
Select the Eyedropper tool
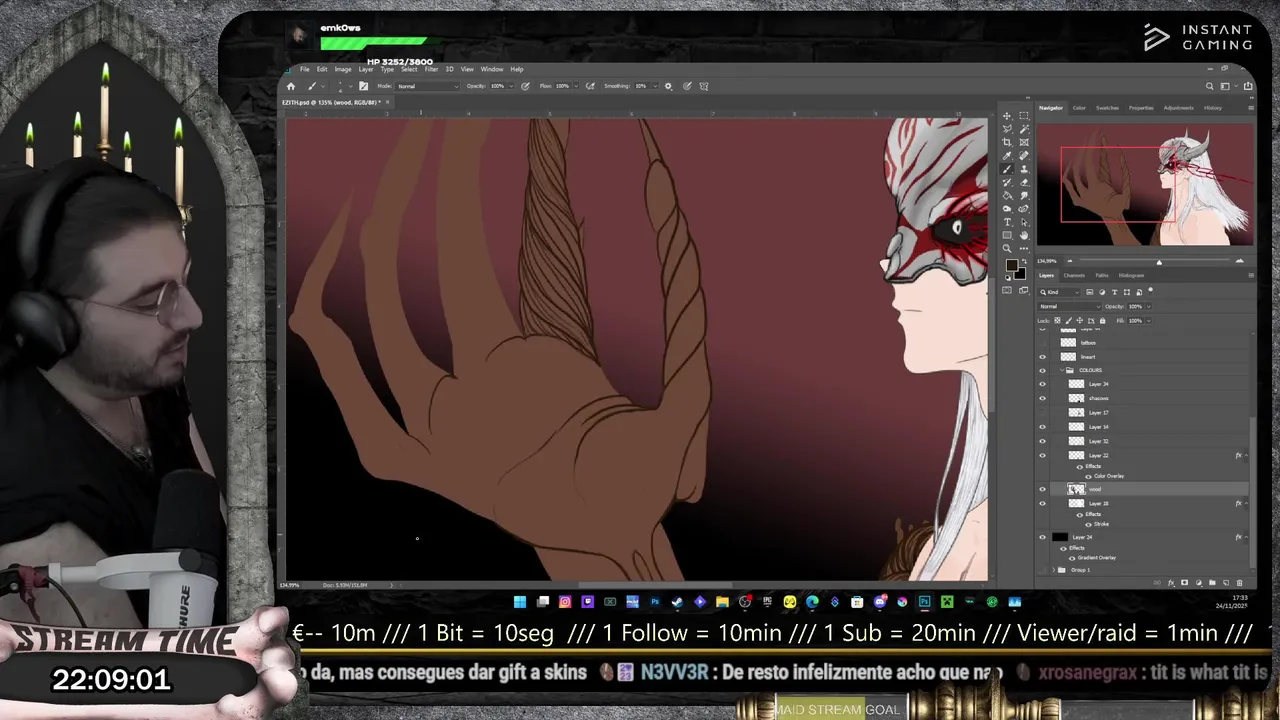[1007, 156]
